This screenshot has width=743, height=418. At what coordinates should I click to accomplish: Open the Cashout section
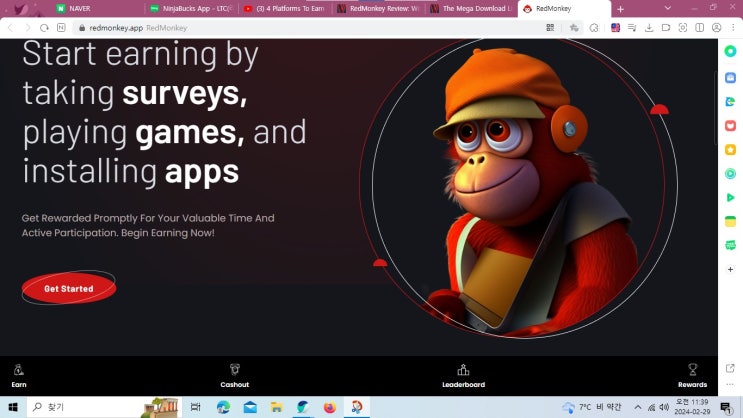coord(235,376)
